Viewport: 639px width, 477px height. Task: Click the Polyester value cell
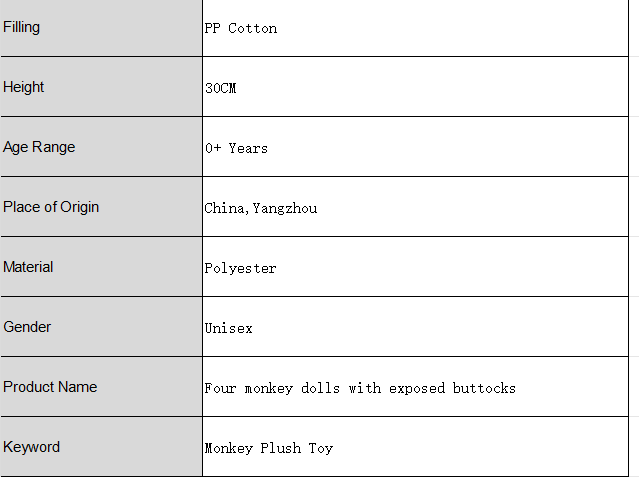415,267
